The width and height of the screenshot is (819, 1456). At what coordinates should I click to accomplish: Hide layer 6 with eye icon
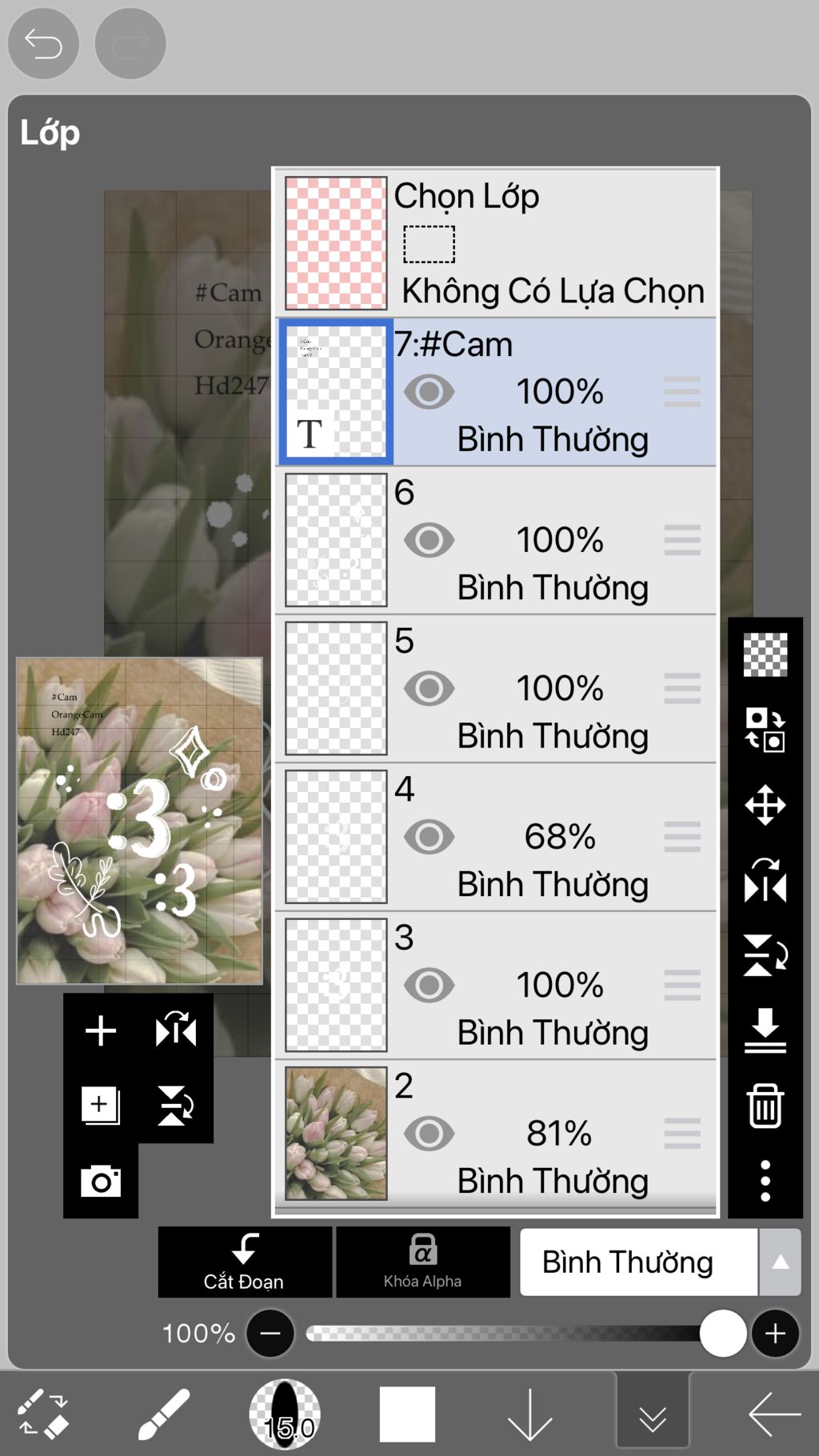429,540
